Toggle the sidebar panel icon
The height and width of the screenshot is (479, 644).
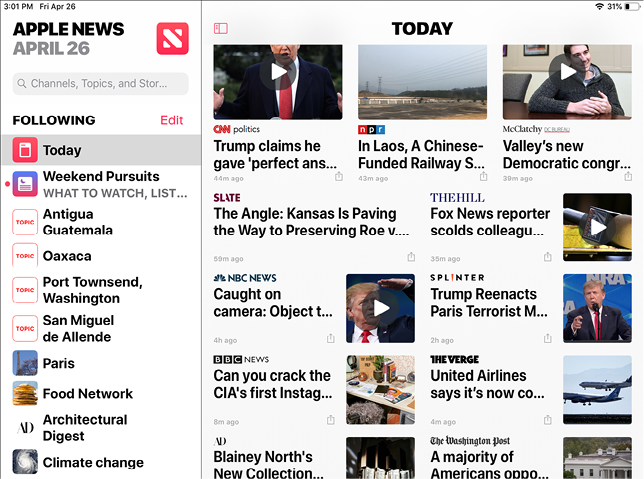click(221, 28)
